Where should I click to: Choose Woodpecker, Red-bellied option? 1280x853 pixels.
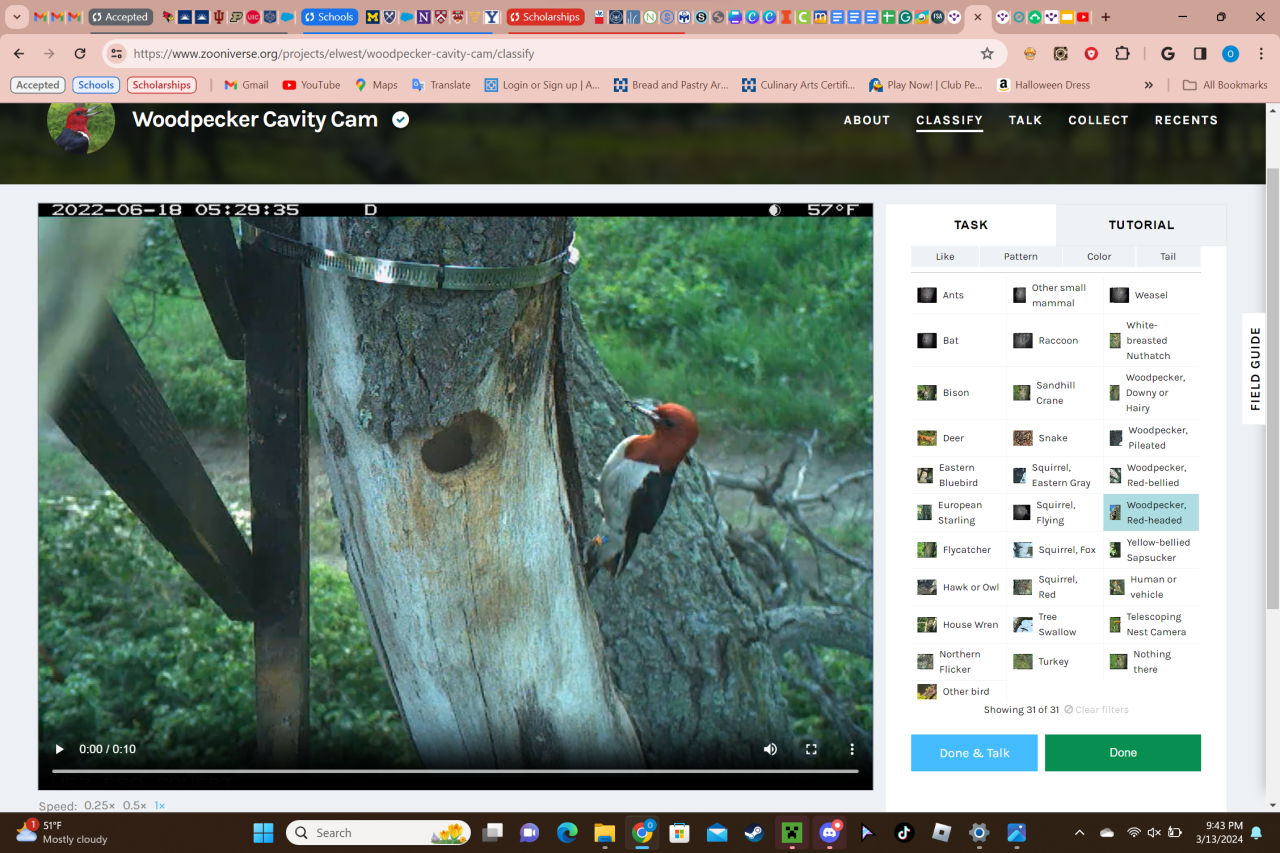coord(1151,475)
